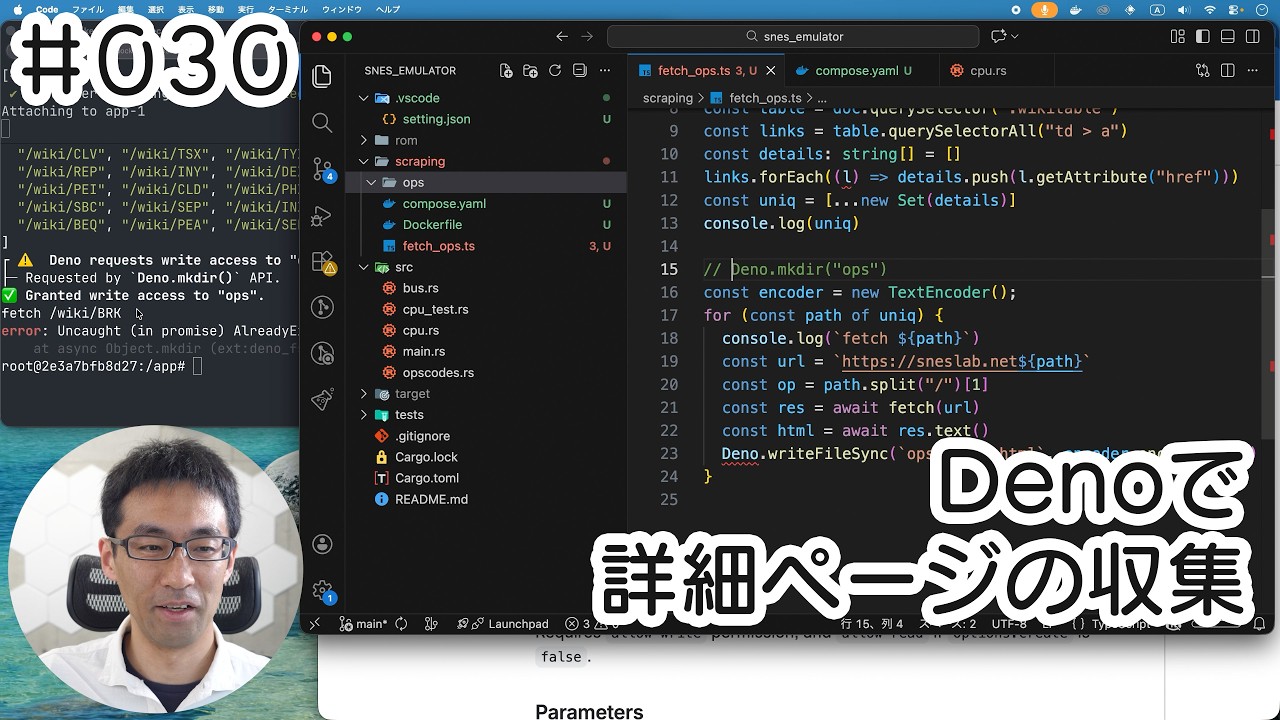Refresh the explorer file tree

point(555,71)
